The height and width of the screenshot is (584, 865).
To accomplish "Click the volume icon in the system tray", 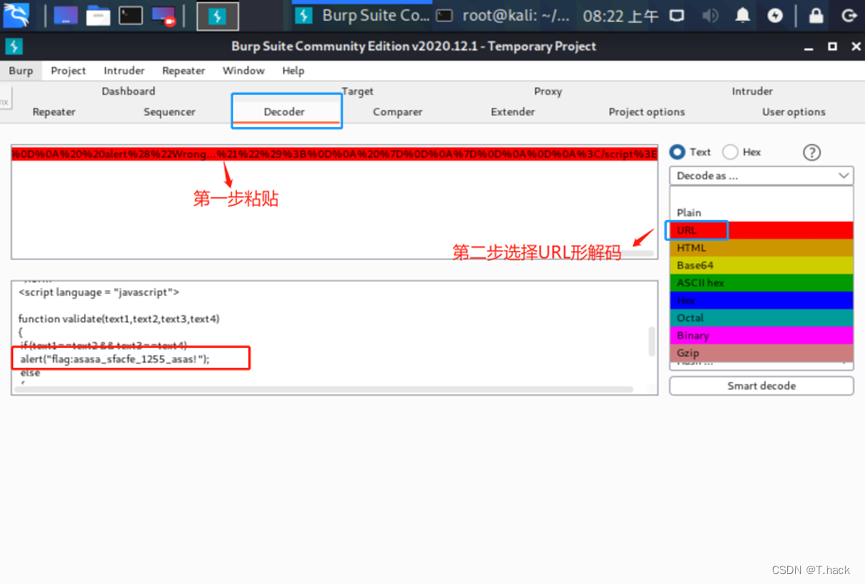I will 710,14.
